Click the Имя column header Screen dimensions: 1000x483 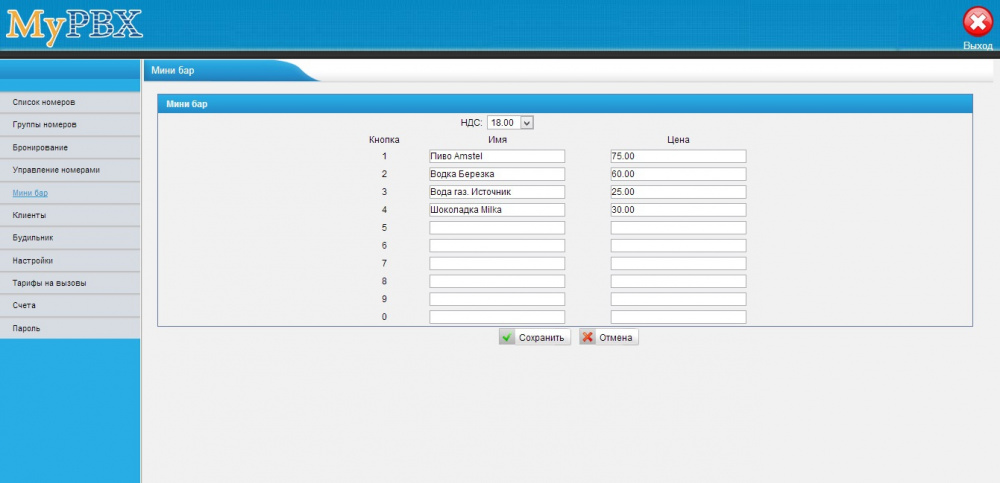(497, 140)
